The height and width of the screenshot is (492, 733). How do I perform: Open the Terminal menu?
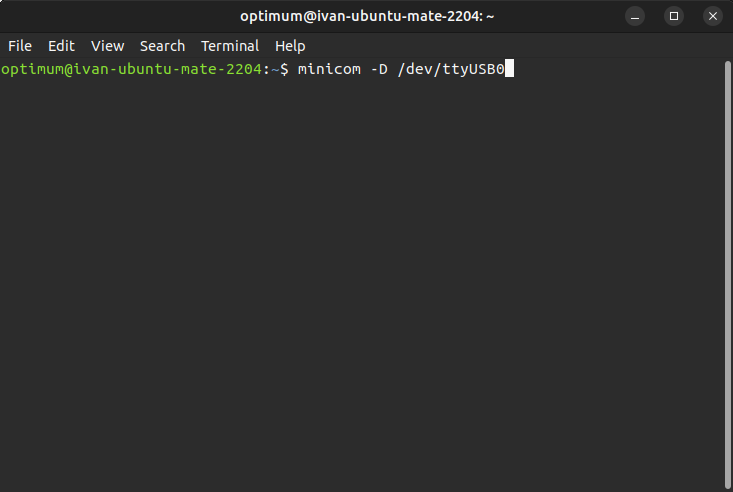230,46
